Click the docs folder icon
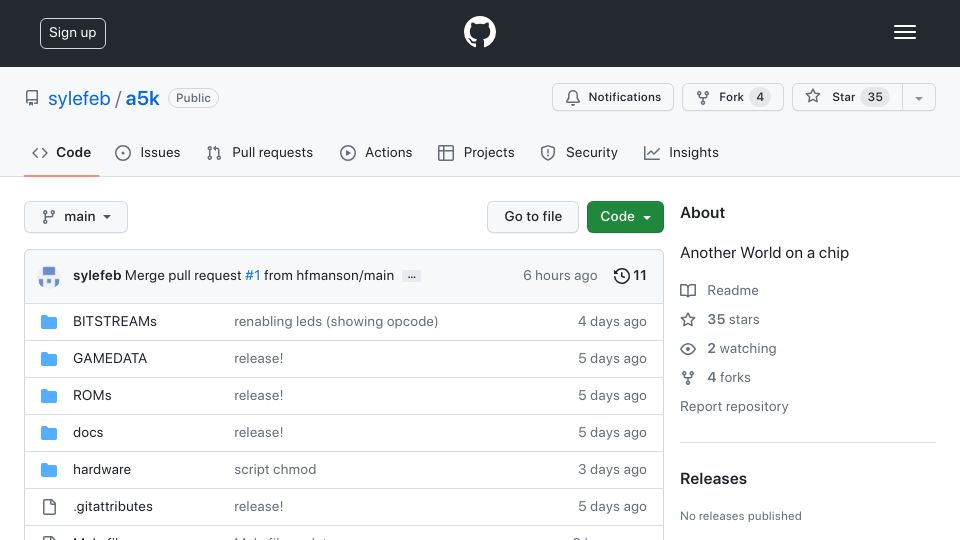 (49, 433)
